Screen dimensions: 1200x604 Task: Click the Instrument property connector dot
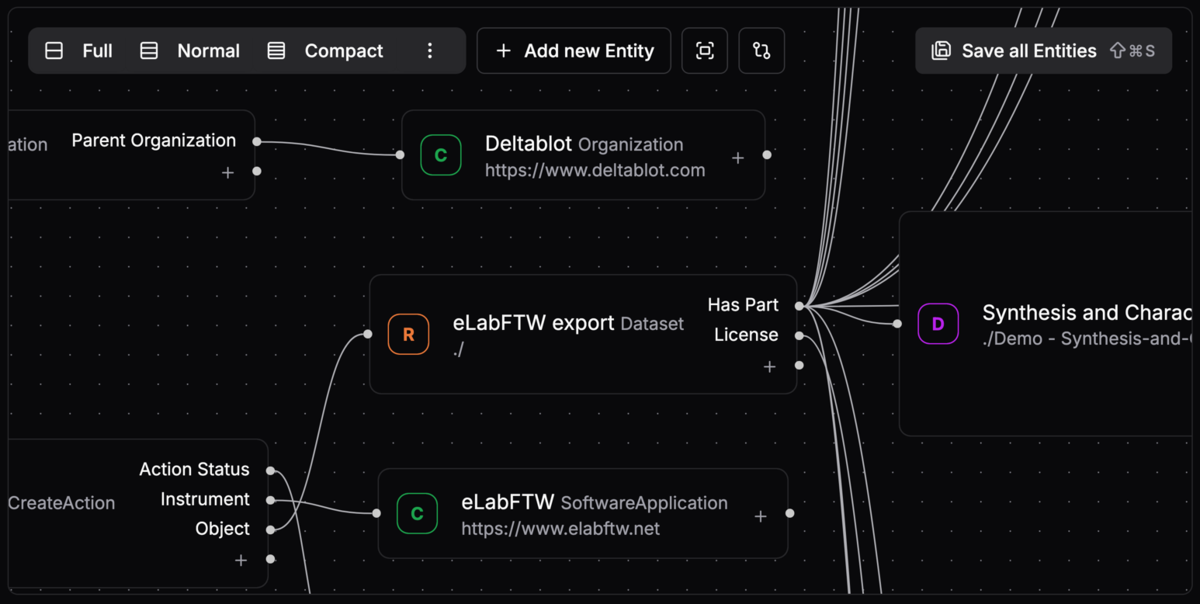coord(271,499)
